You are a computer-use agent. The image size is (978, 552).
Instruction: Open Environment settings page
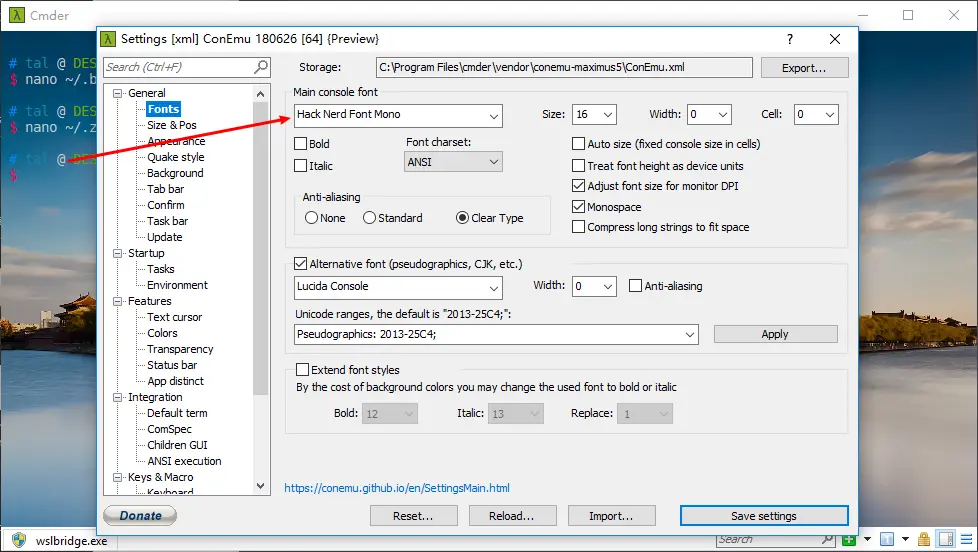pyautogui.click(x=177, y=285)
